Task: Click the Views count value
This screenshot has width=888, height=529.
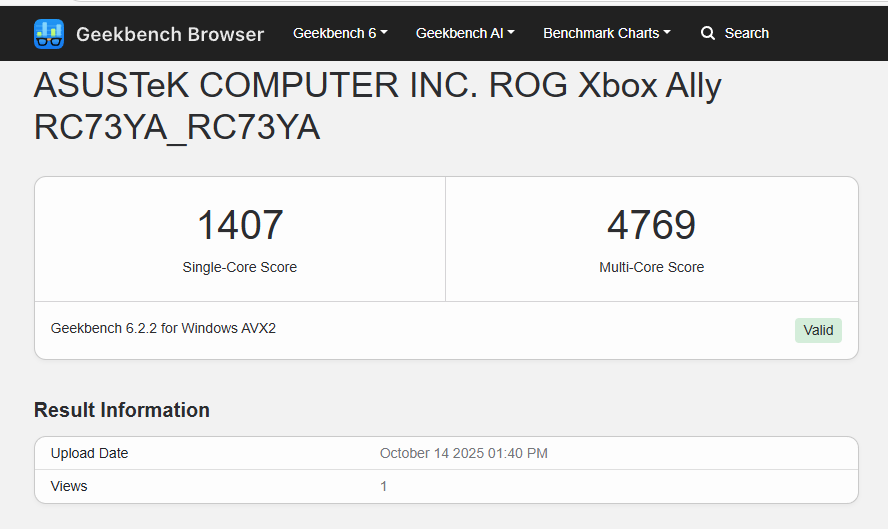Action: (x=384, y=486)
